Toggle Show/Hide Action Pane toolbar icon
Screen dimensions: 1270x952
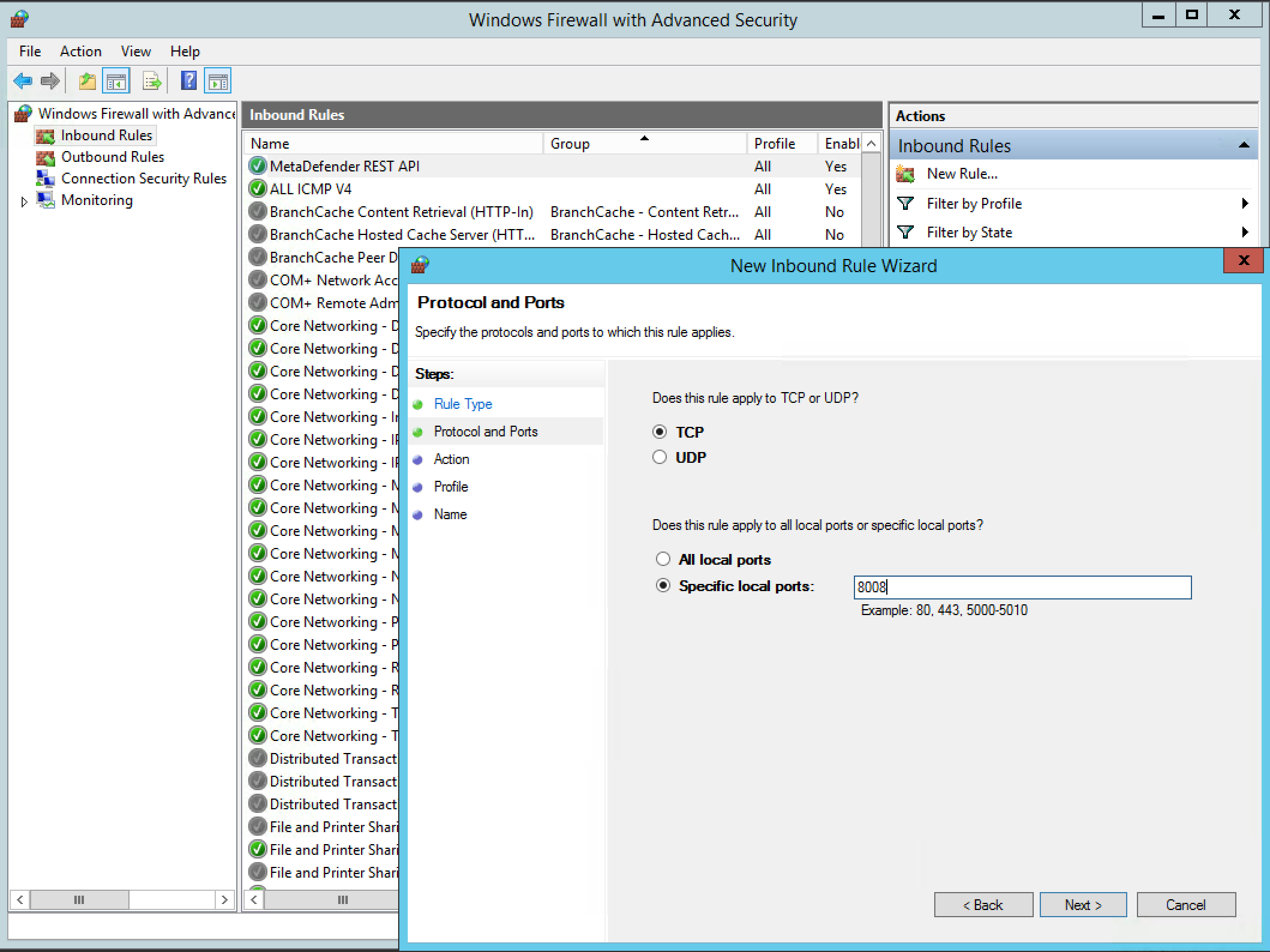click(218, 81)
